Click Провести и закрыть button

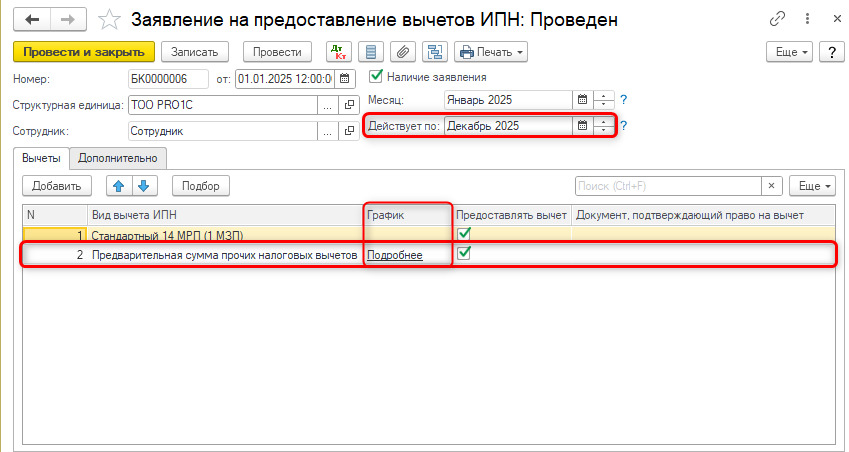(x=84, y=52)
